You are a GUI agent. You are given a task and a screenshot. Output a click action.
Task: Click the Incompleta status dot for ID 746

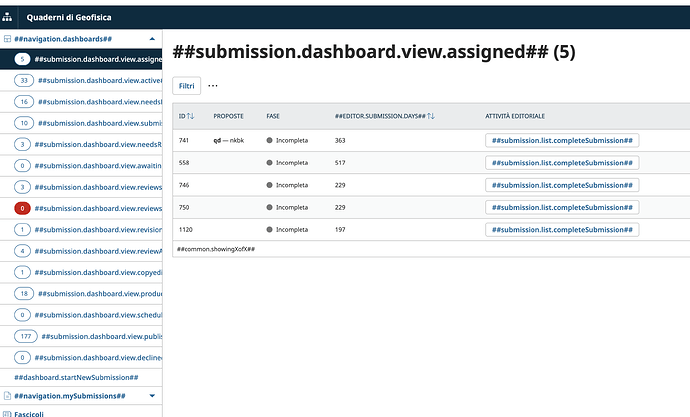[269, 185]
